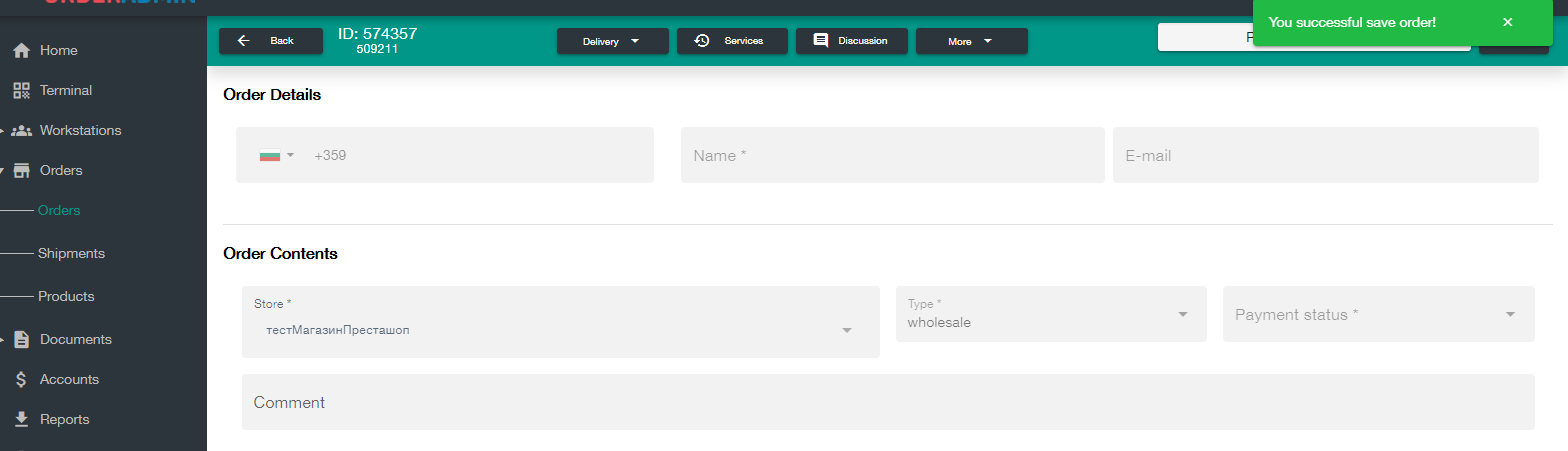Click the Back button

tap(271, 41)
